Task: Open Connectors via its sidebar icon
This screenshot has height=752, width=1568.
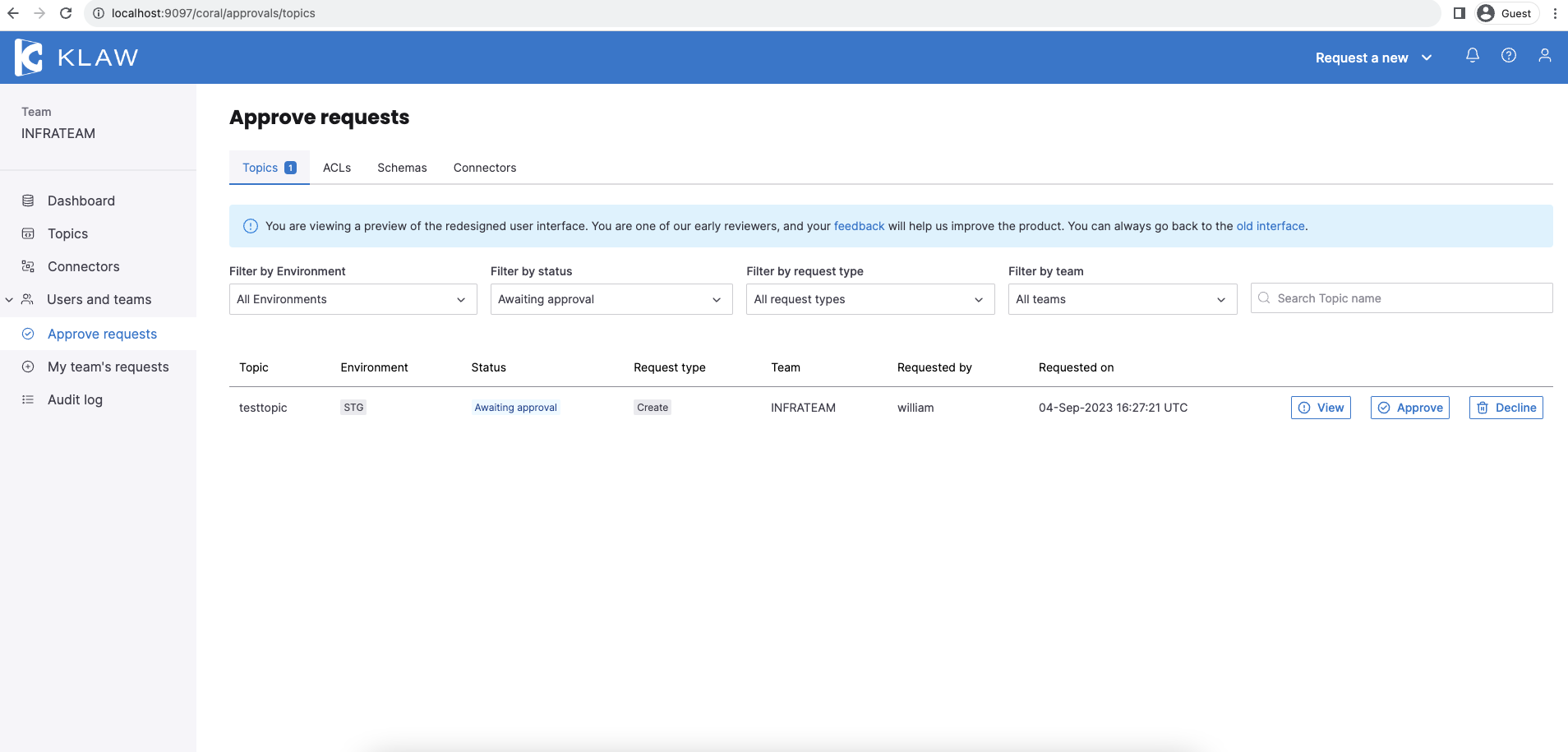Action: point(28,266)
